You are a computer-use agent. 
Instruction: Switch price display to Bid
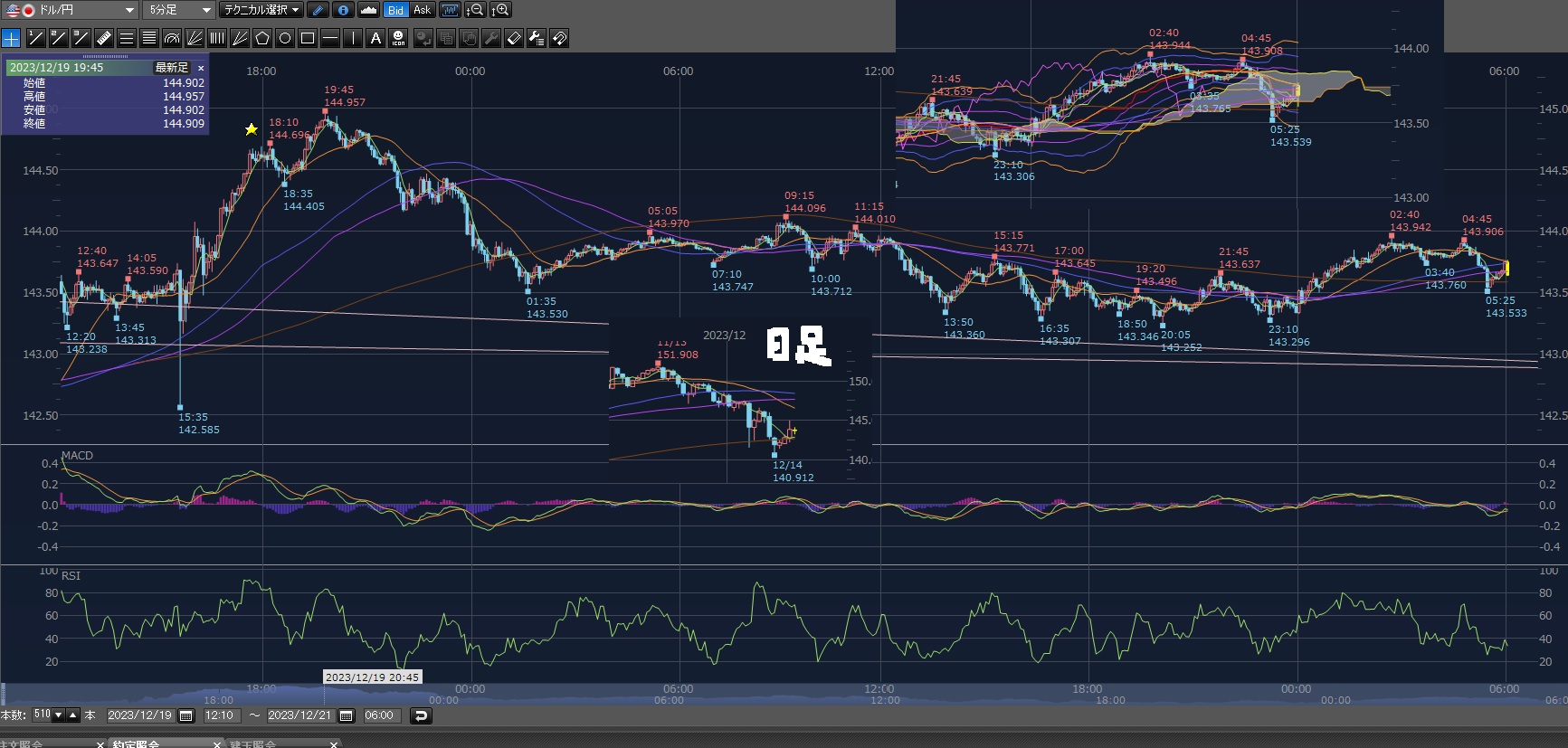click(395, 10)
